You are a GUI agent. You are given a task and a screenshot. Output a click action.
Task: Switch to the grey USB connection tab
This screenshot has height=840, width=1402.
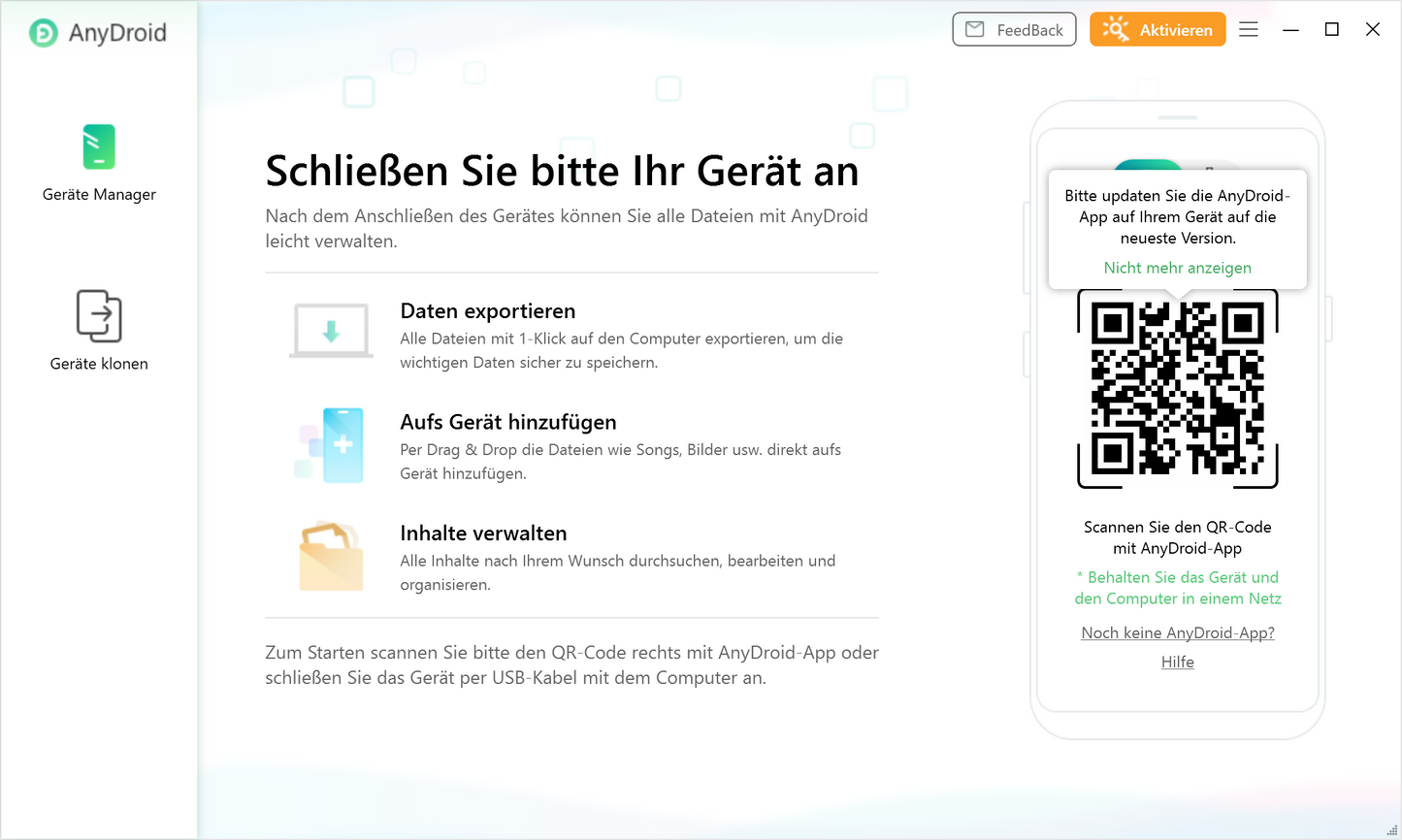(1211, 166)
